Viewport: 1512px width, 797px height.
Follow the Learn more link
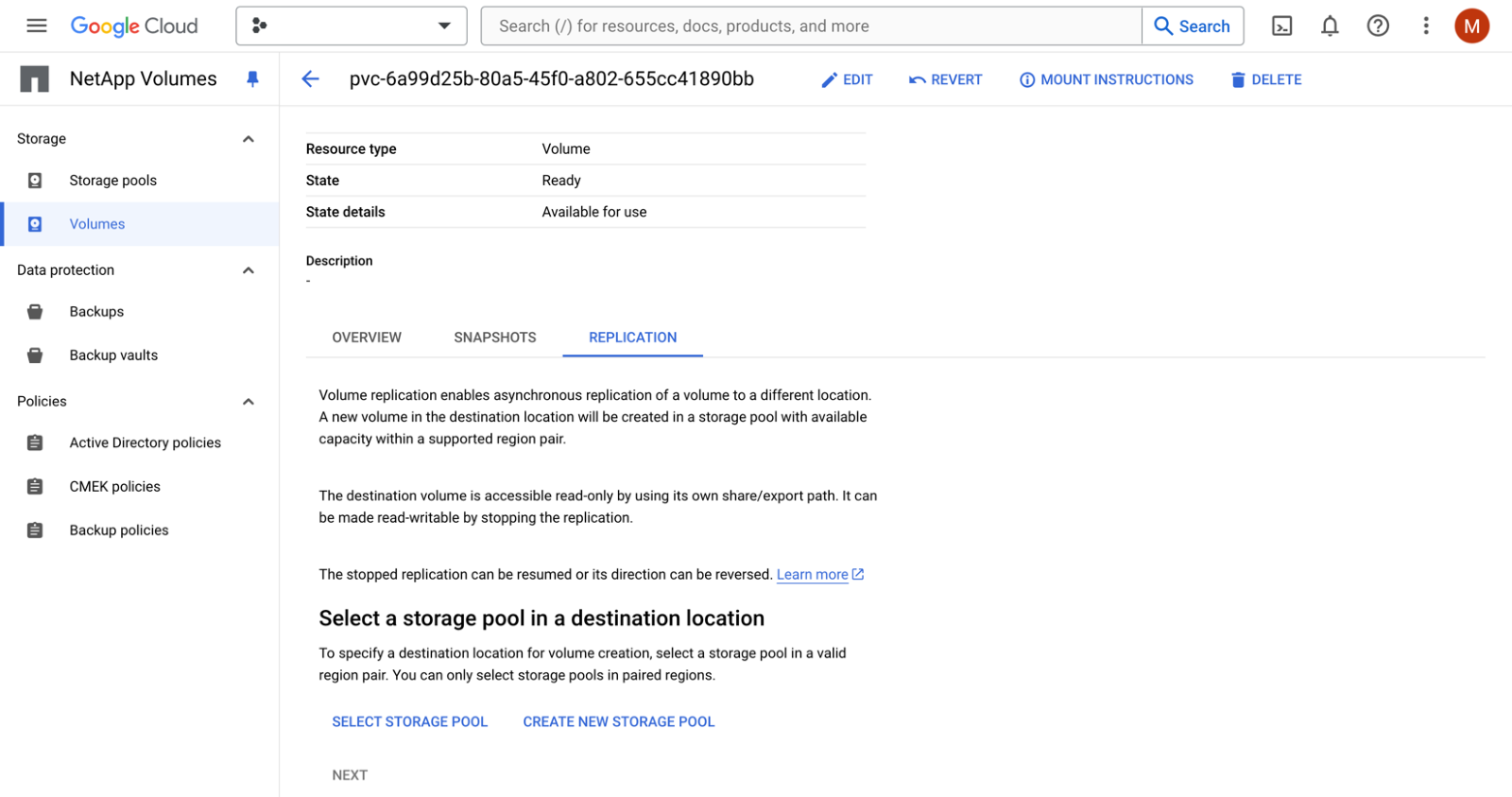click(813, 575)
